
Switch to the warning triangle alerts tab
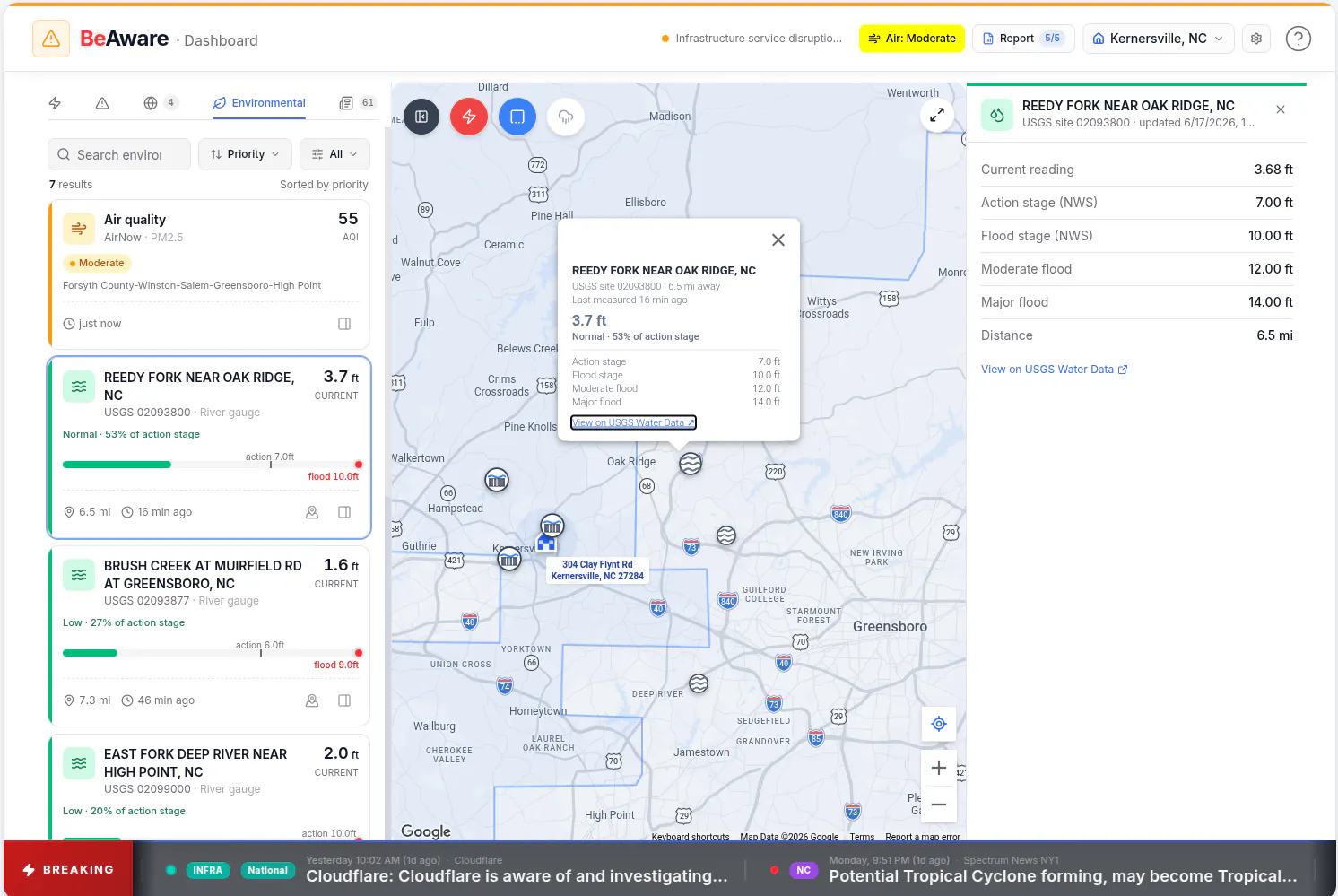(x=102, y=103)
